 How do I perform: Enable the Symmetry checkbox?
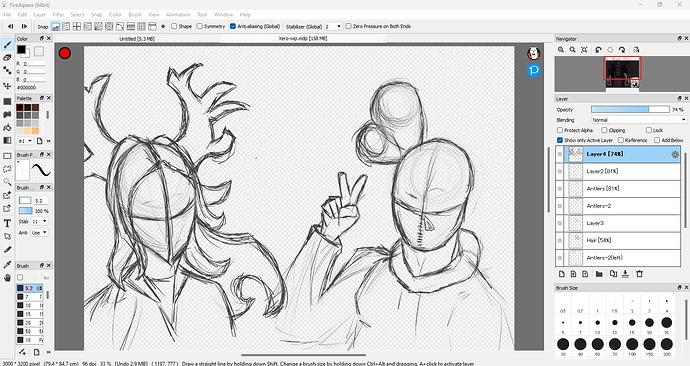[x=200, y=26]
